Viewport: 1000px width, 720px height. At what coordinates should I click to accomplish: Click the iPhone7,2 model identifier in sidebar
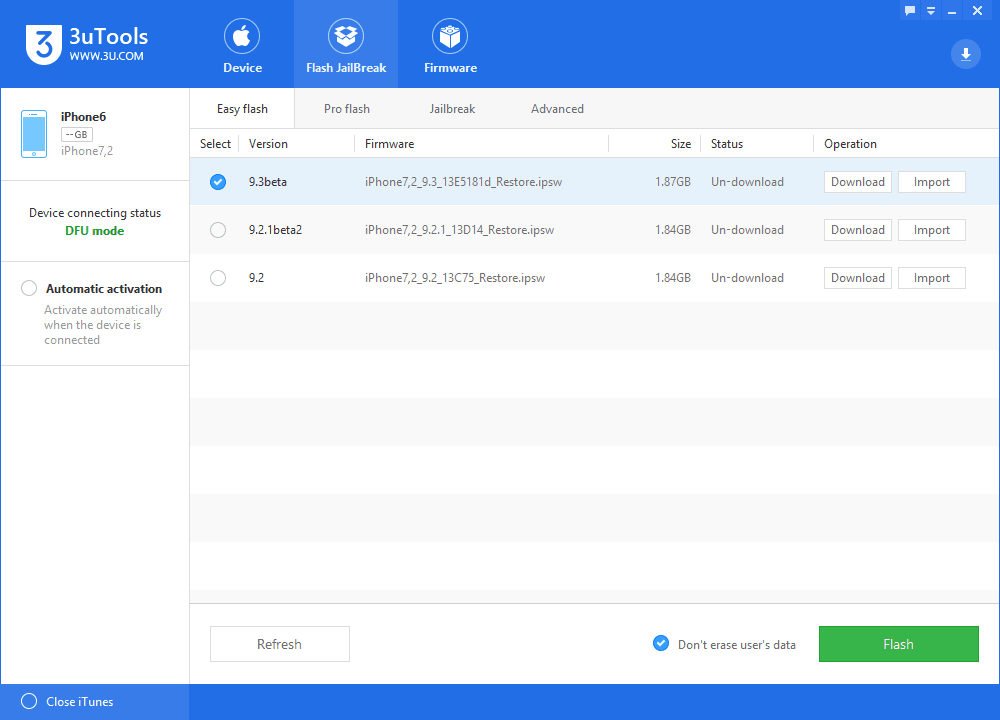(x=87, y=151)
